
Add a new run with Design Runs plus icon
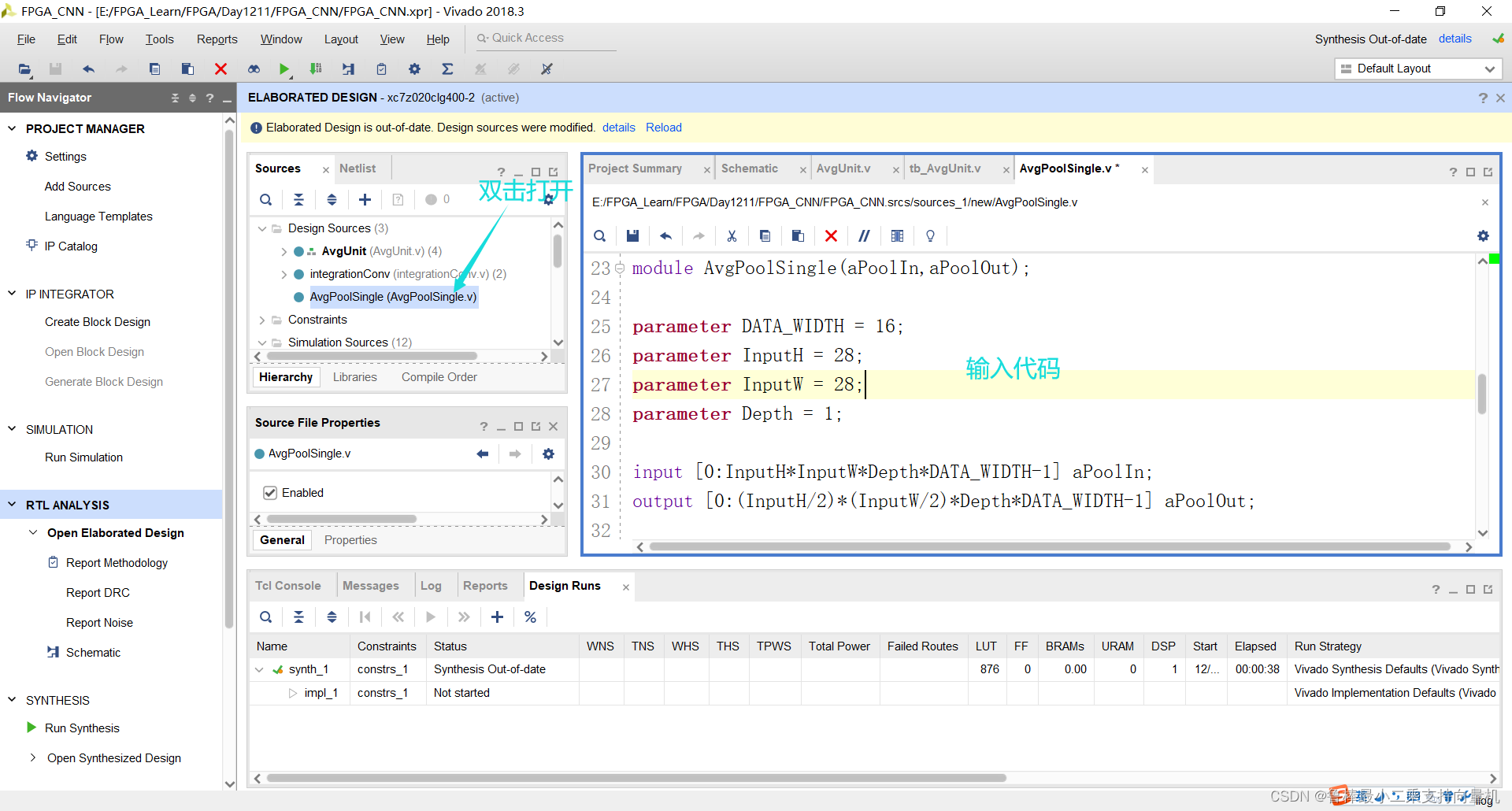[x=497, y=617]
